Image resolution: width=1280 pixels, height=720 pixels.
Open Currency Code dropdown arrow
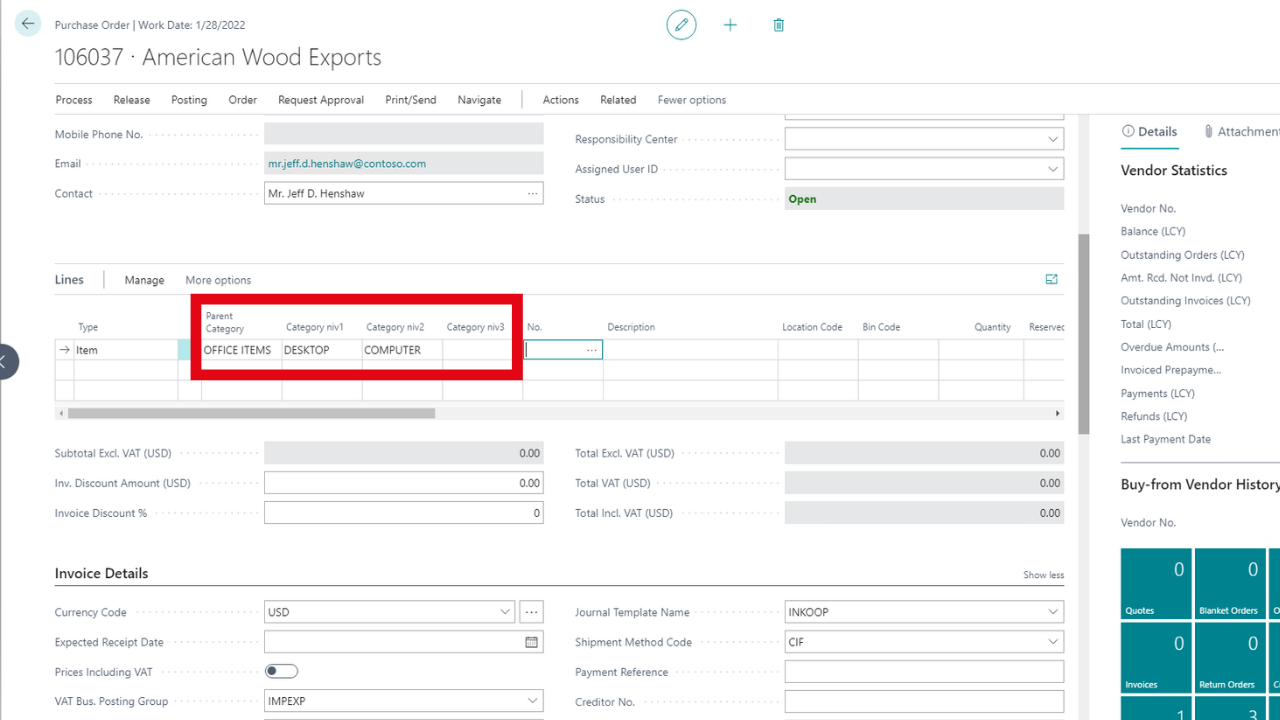tap(505, 612)
